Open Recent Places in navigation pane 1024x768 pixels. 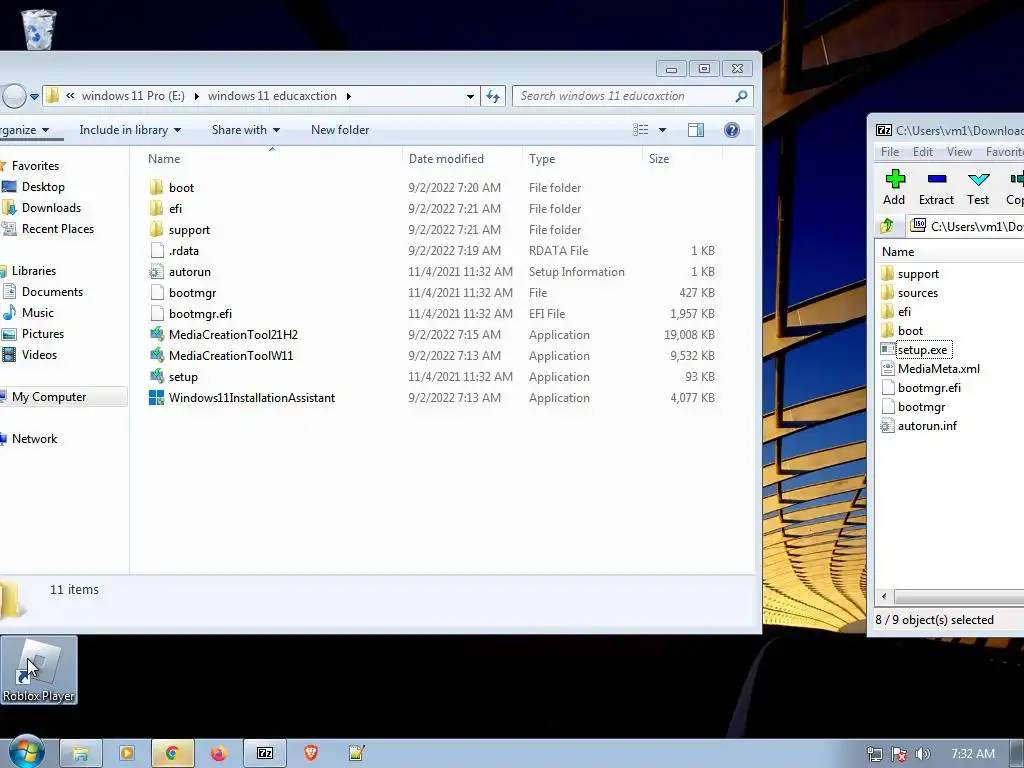(x=57, y=229)
